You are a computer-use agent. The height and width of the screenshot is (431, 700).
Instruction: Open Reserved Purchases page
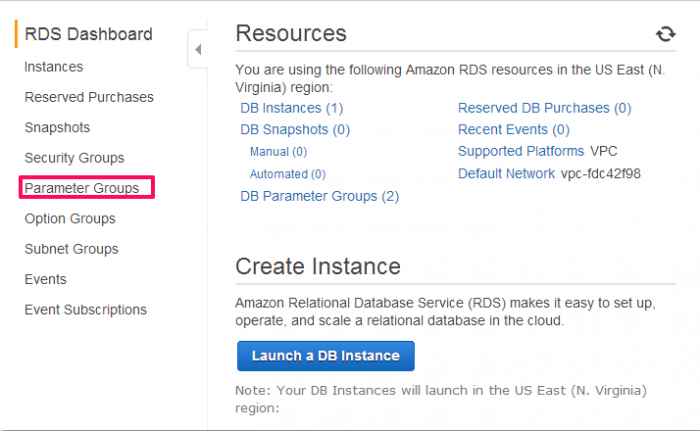89,97
